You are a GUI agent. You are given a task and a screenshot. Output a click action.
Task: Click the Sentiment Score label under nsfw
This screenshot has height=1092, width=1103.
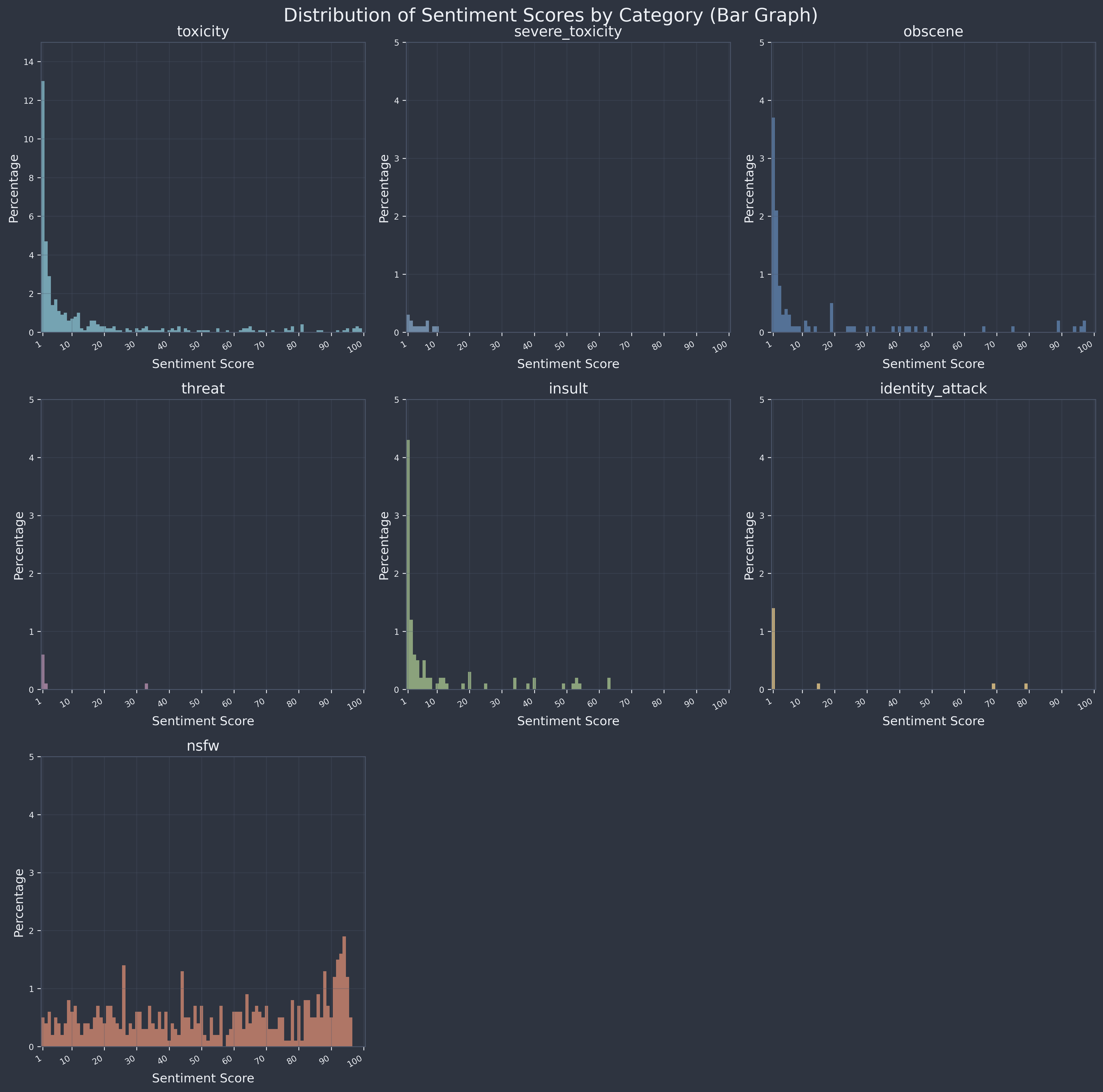[203, 1078]
